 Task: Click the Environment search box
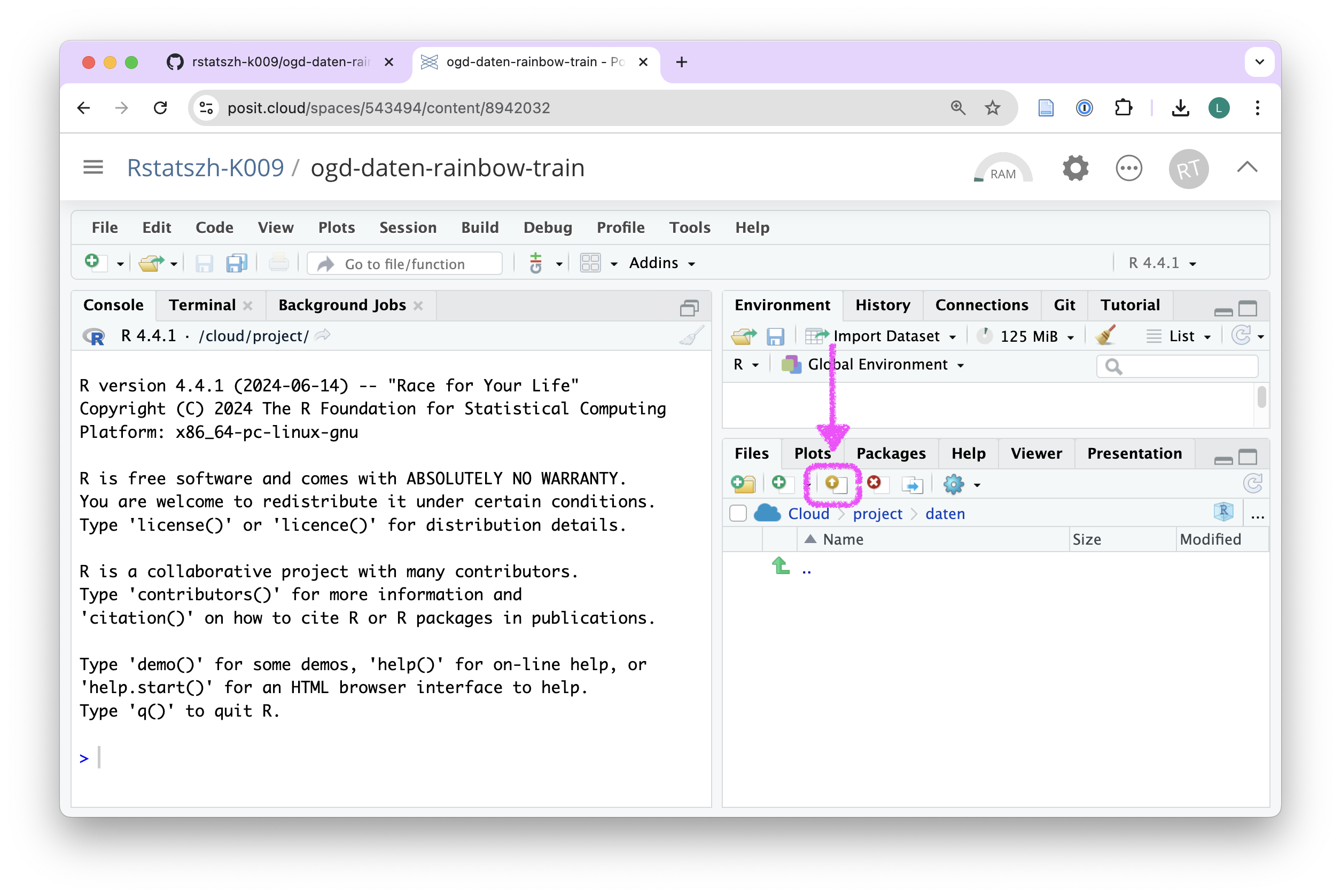pyautogui.click(x=1177, y=366)
